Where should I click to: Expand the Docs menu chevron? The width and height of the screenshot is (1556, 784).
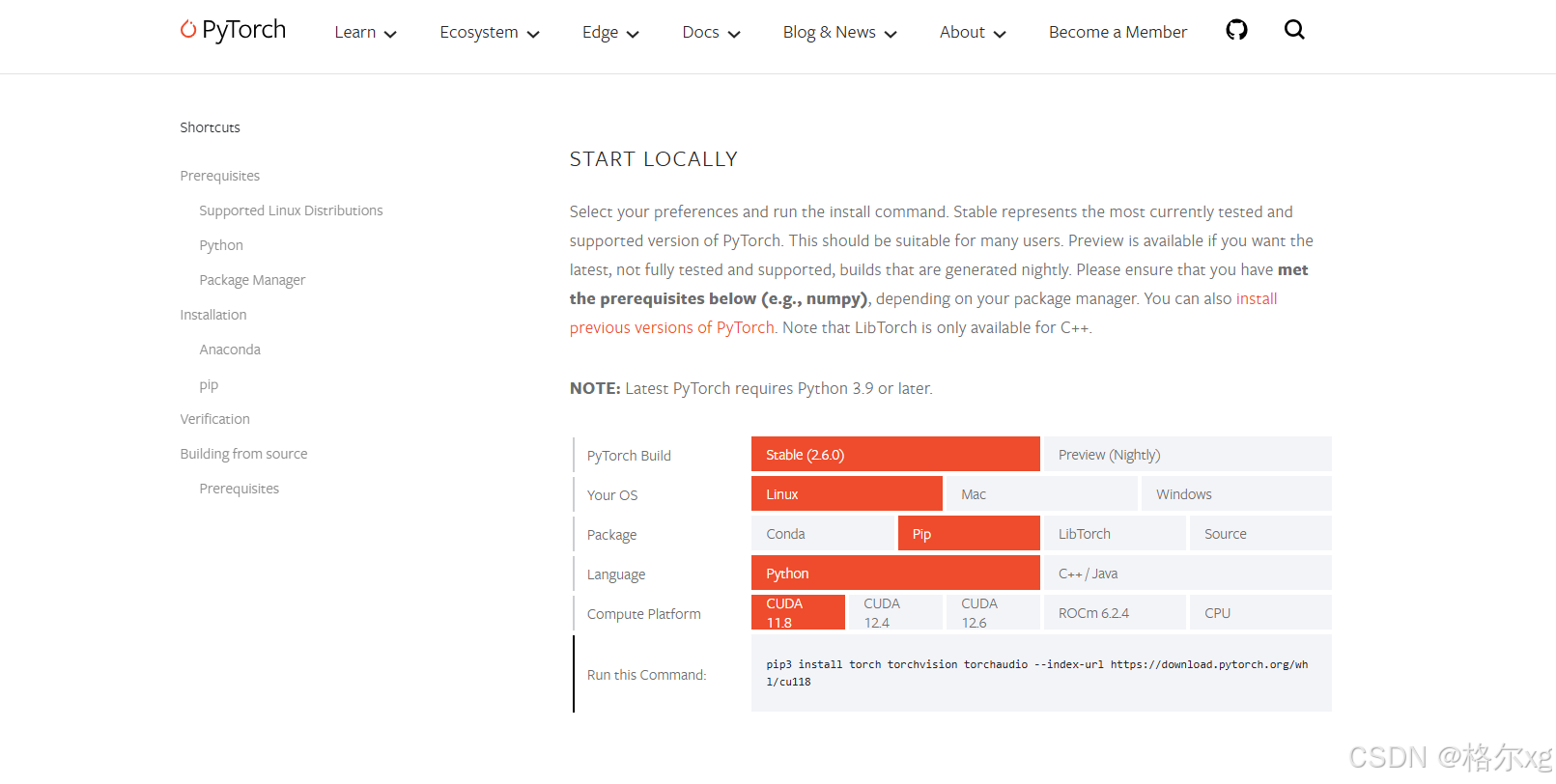(x=734, y=34)
